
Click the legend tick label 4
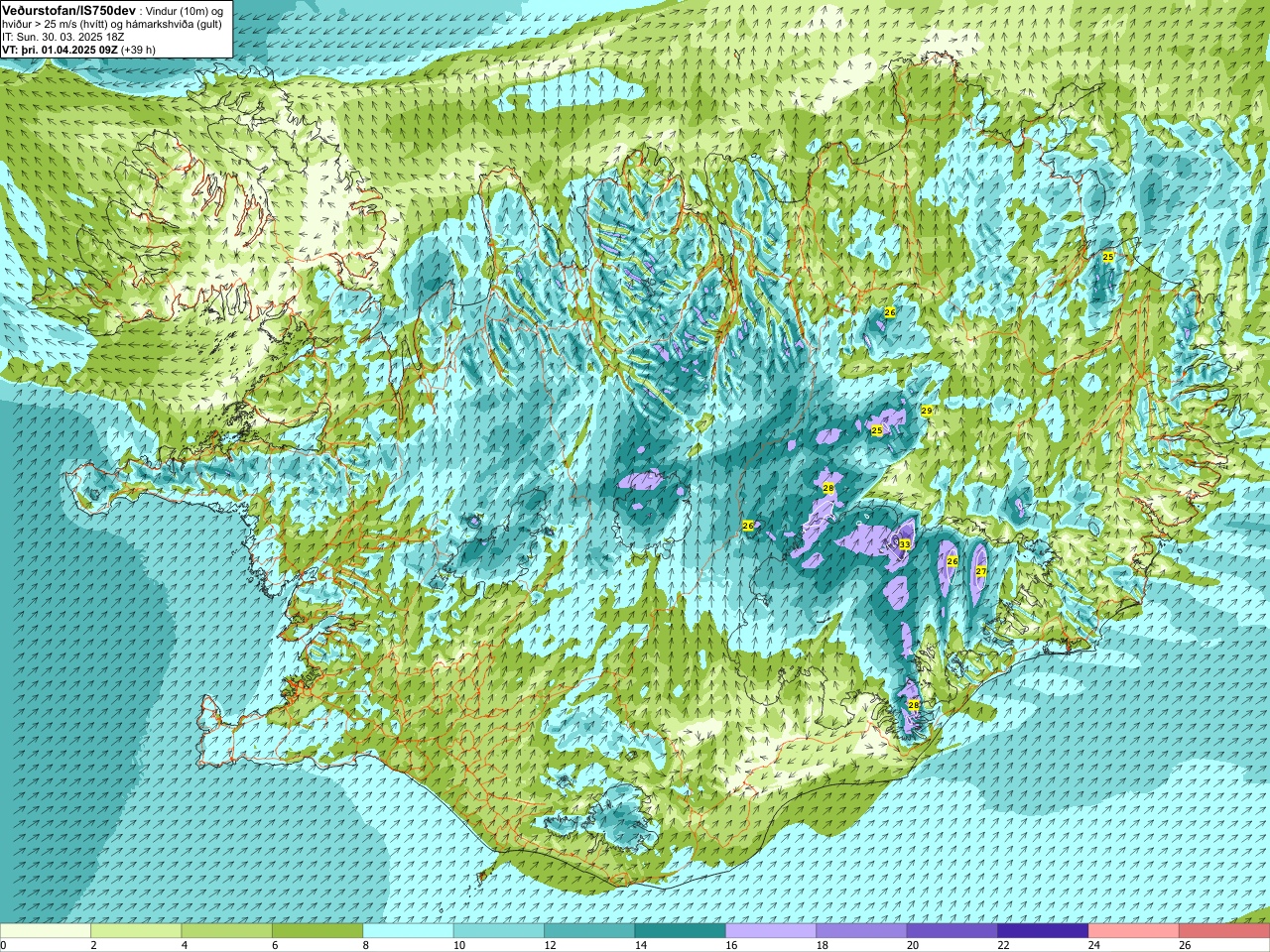tap(185, 946)
